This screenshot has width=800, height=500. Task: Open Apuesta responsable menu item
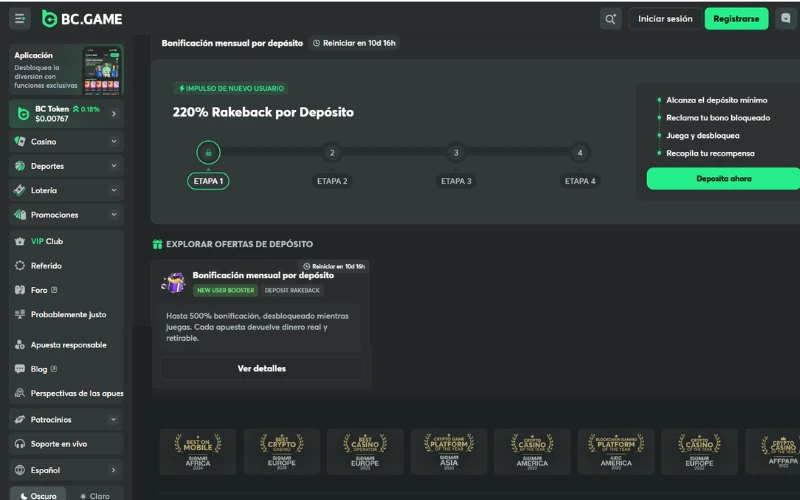pos(66,345)
